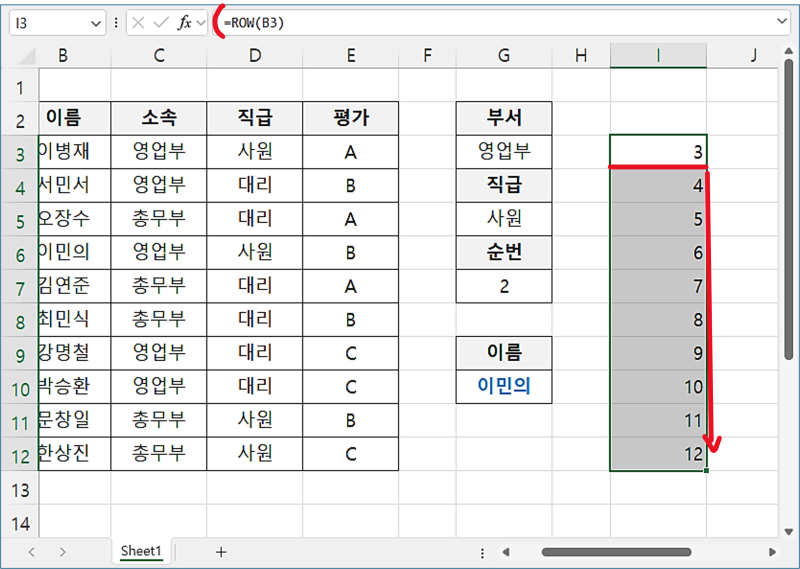800x569 pixels.
Task: Add a new sheet with plus icon
Action: tap(221, 551)
